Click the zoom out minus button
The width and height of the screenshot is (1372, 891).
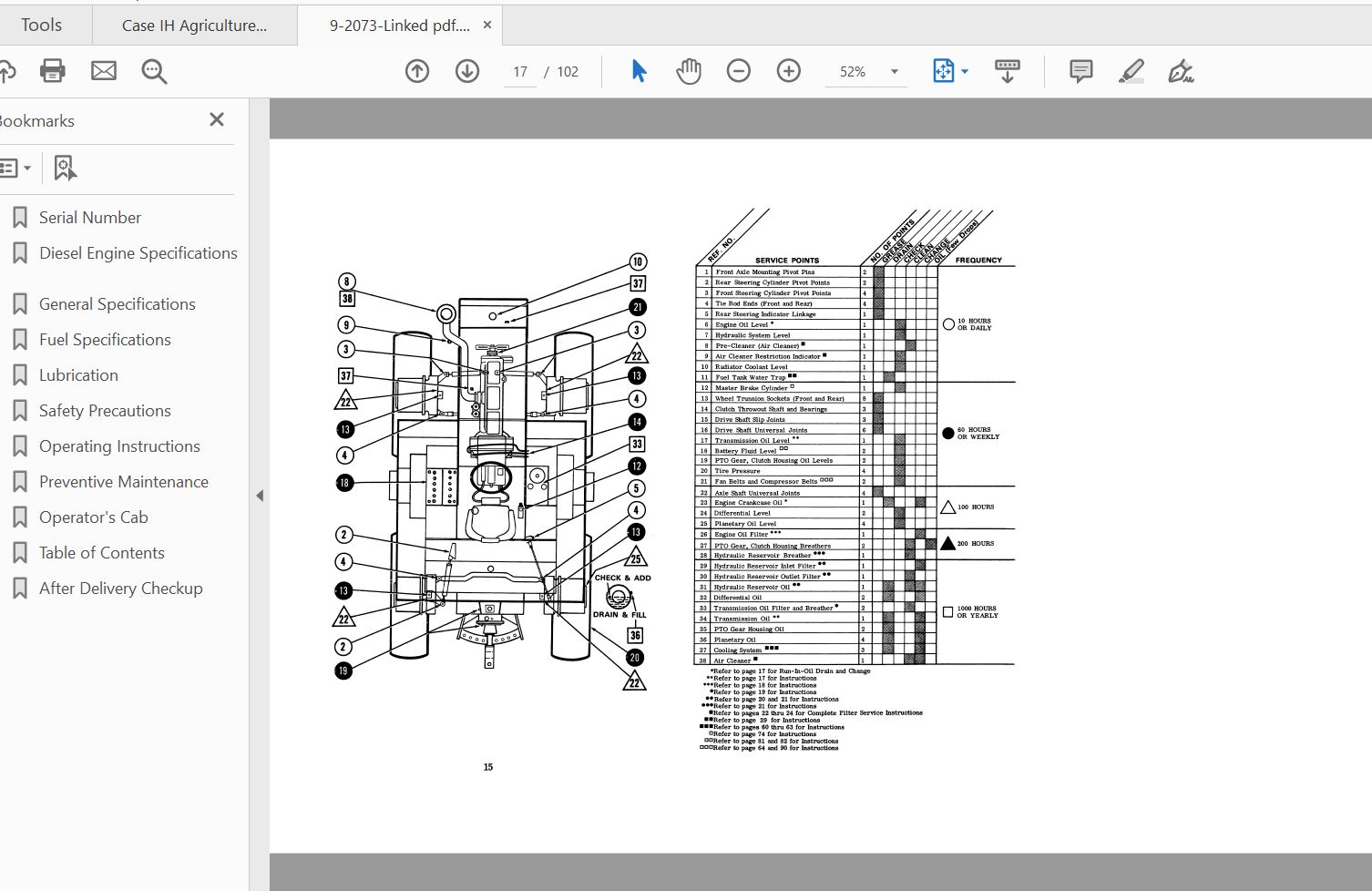(739, 71)
